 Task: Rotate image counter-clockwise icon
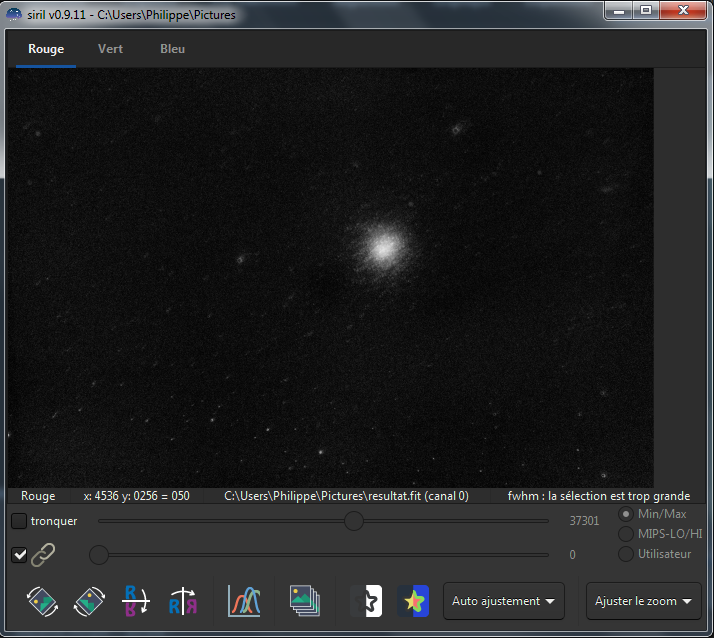click(x=42, y=601)
